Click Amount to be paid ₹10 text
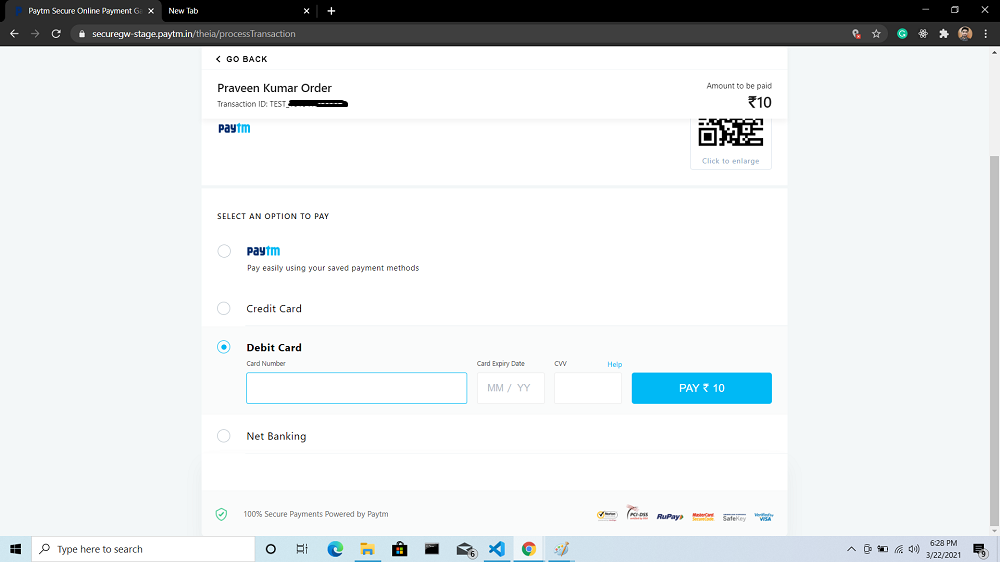 [x=739, y=95]
